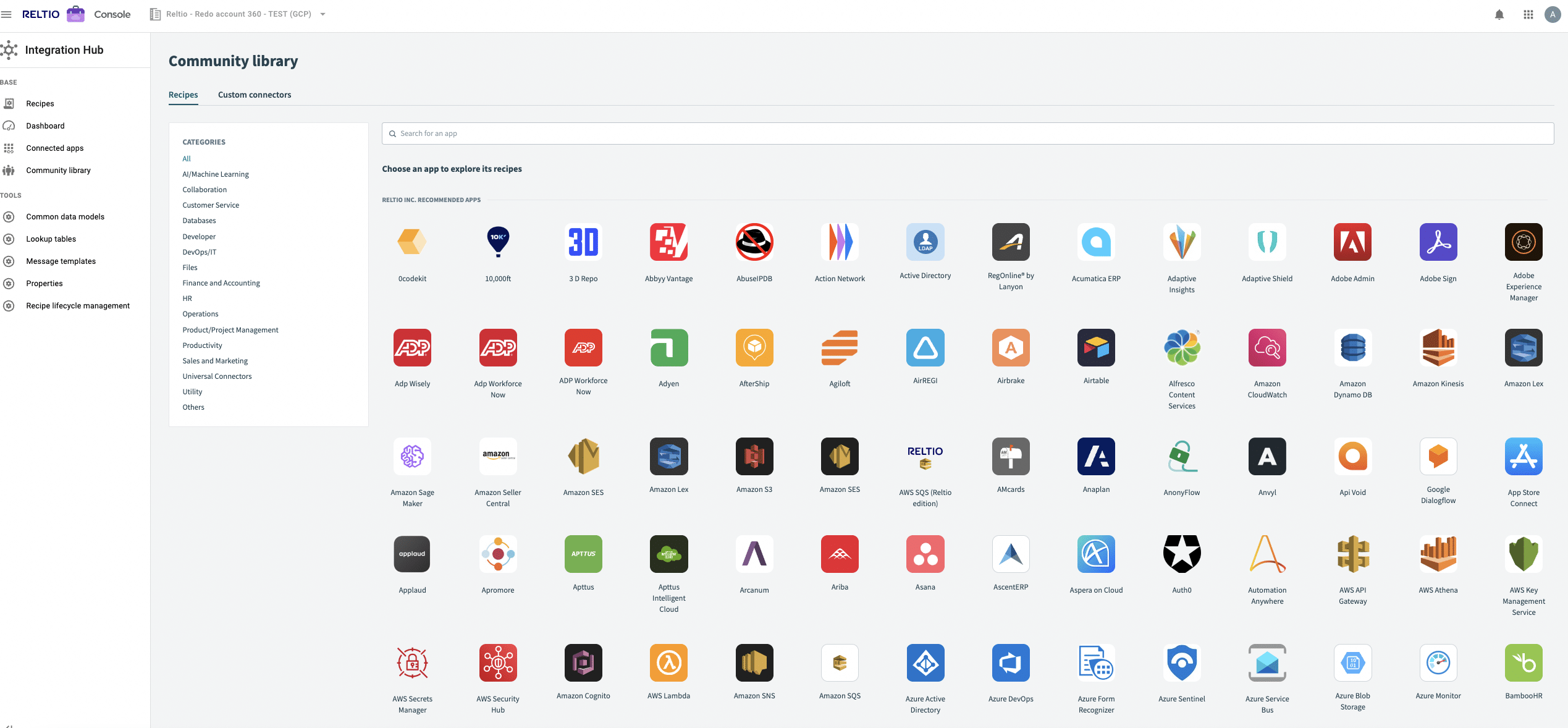Screen dimensions: 1568x728
Task: Enable the HR category filter
Action: (x=187, y=298)
